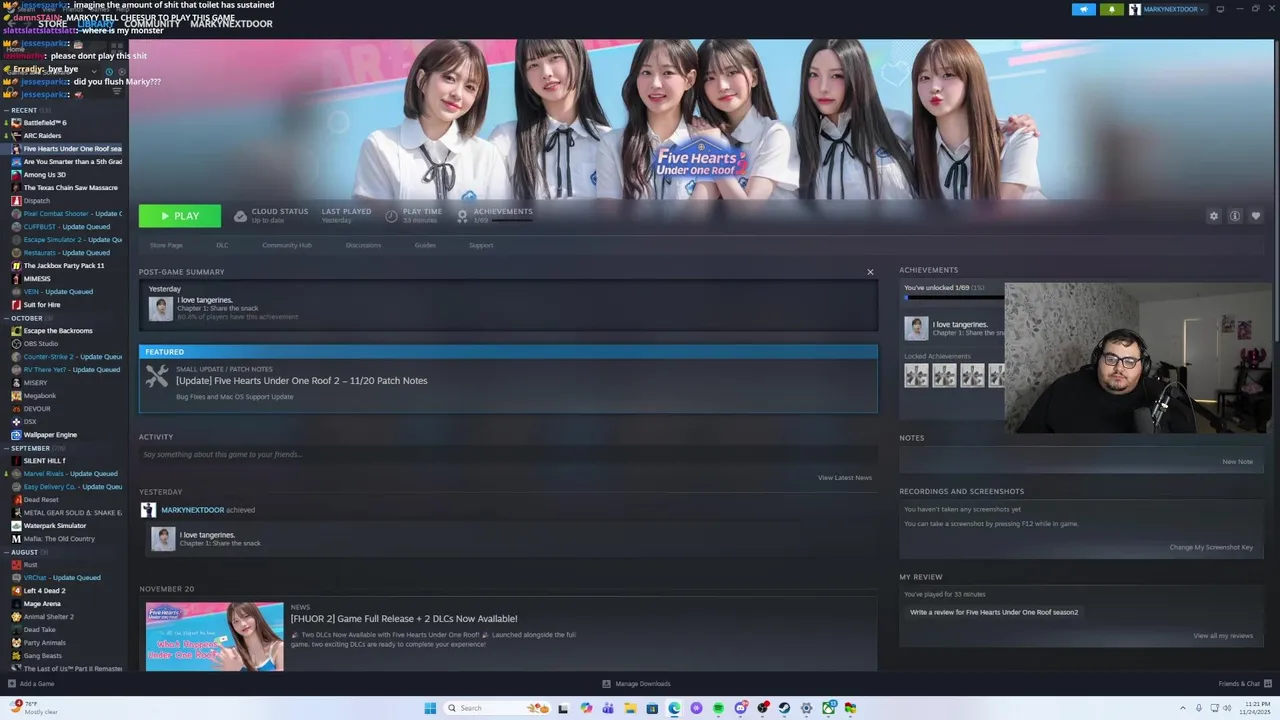Open the announcements megaphone icon
The width and height of the screenshot is (1280, 720).
click(x=1084, y=9)
